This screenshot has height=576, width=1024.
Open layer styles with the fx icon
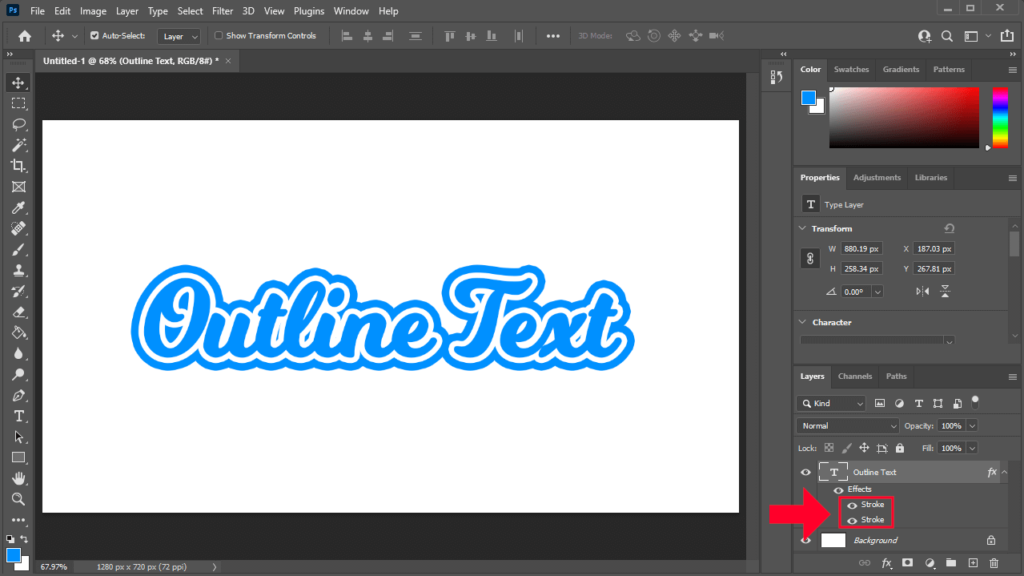pos(887,563)
